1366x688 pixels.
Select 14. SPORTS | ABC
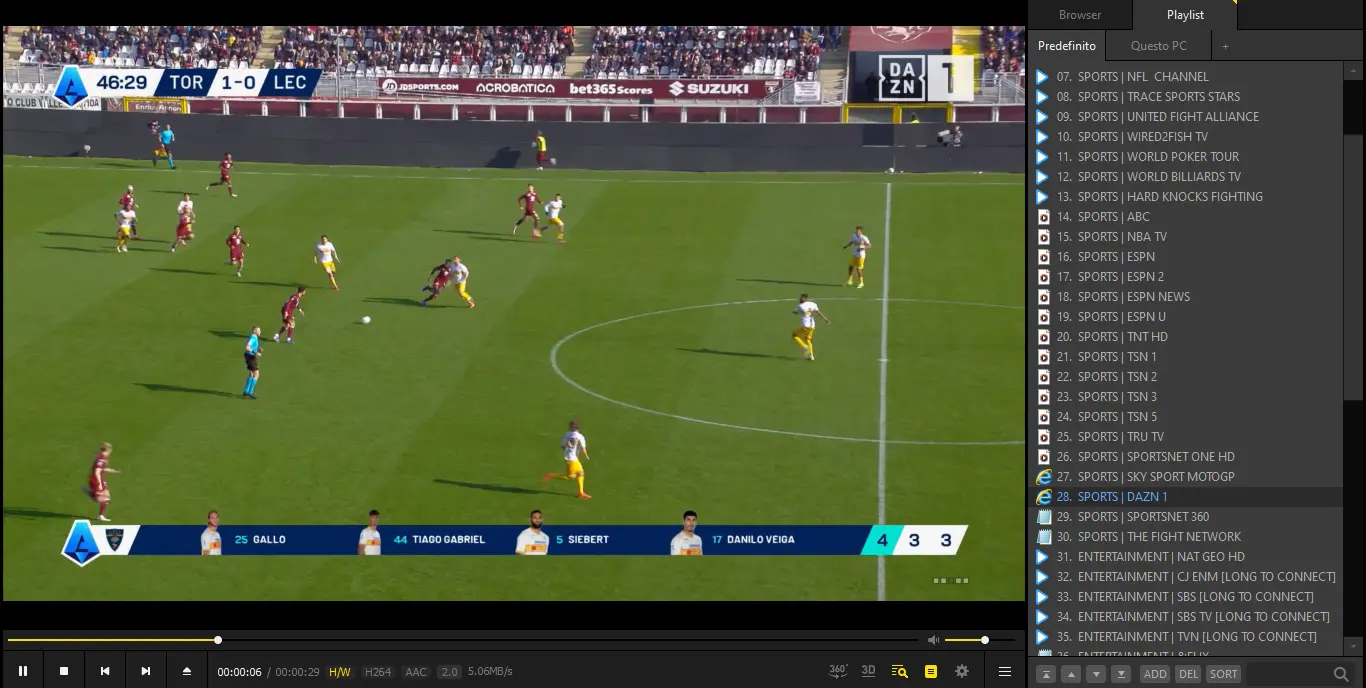click(x=1185, y=217)
